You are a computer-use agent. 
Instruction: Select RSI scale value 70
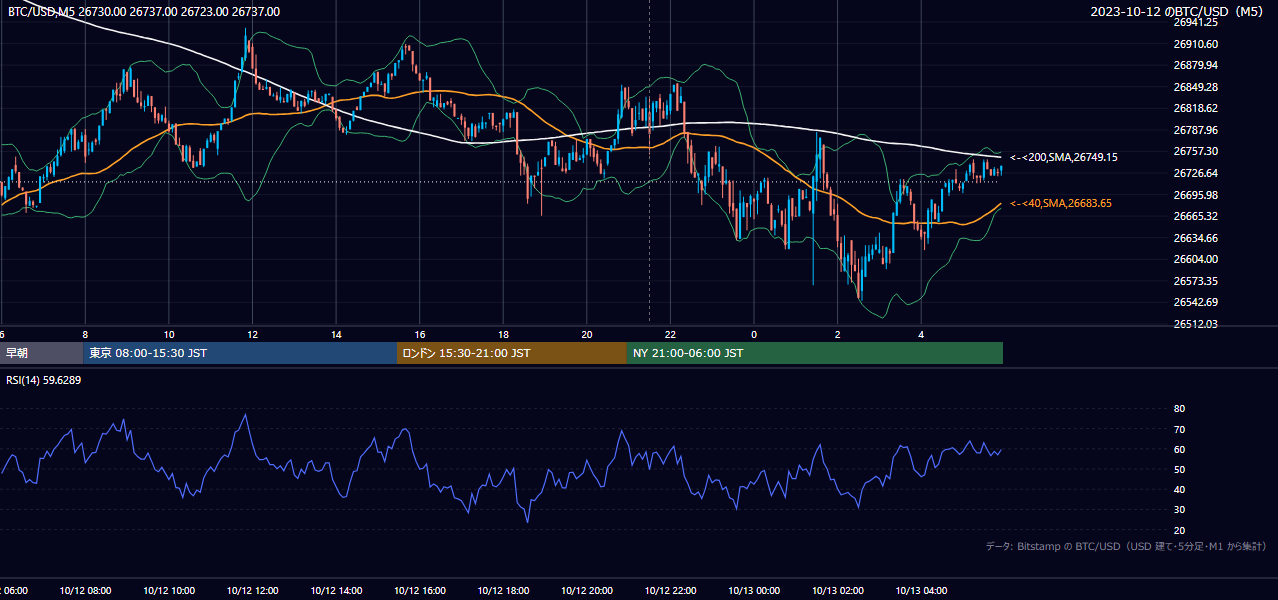click(1179, 429)
